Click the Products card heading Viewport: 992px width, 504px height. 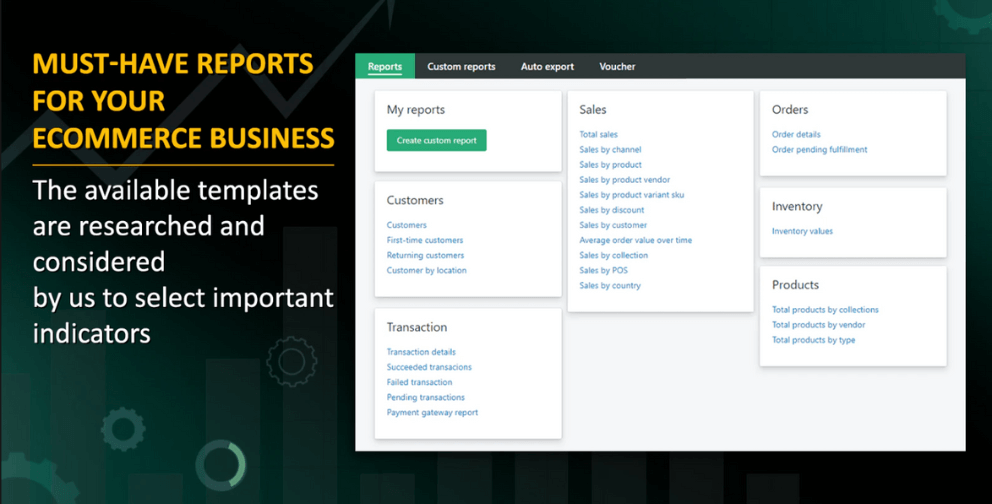[x=795, y=285]
